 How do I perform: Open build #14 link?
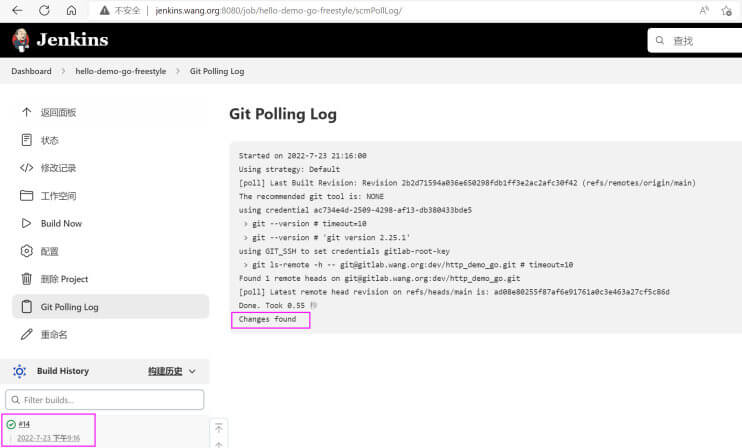point(24,424)
